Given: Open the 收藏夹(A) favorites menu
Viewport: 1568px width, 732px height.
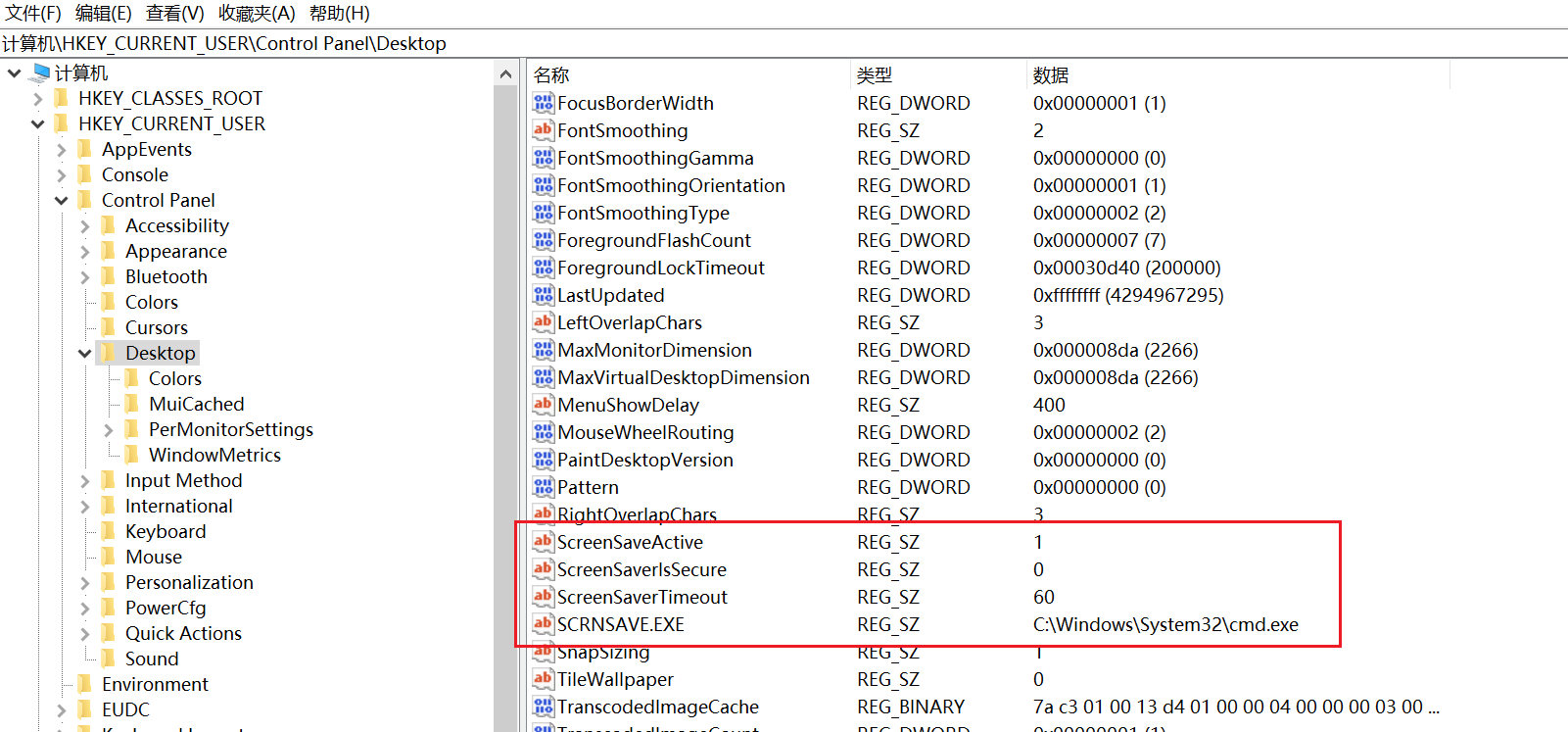Looking at the screenshot, I should pos(257,13).
